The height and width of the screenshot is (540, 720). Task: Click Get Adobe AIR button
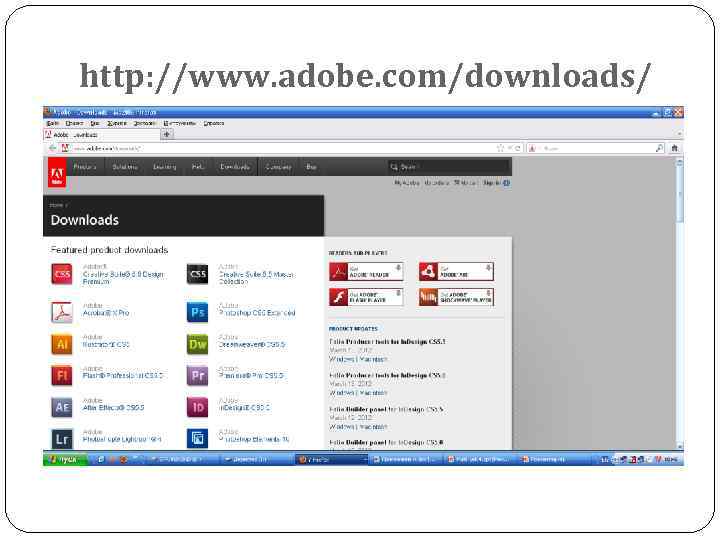(x=456, y=271)
